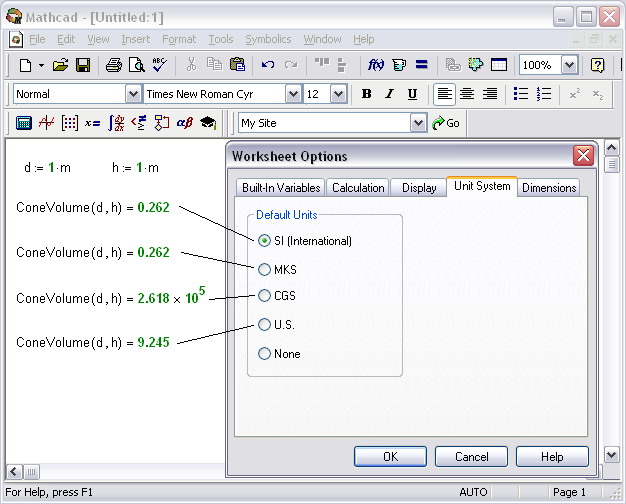Copy selection using Copy icon

tap(214, 64)
